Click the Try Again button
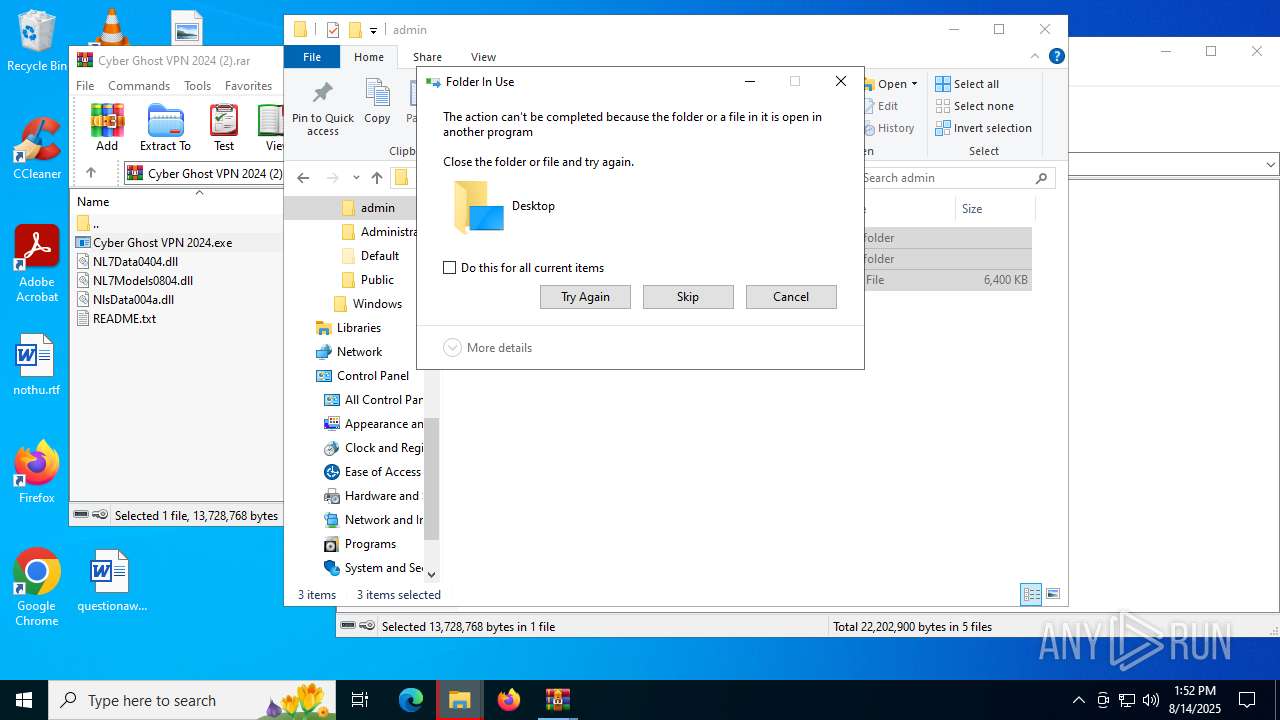This screenshot has height=720, width=1280. click(x=585, y=297)
